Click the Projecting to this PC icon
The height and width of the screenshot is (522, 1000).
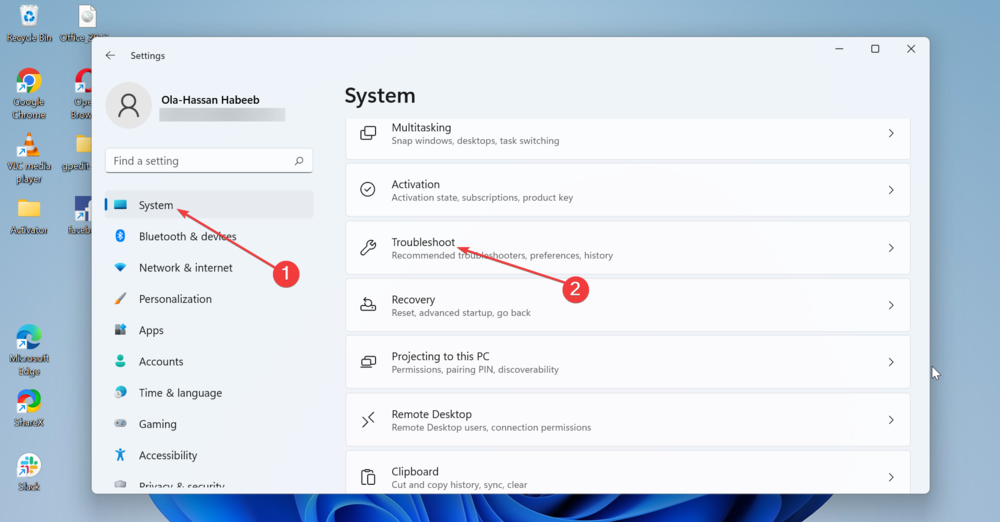(x=368, y=362)
